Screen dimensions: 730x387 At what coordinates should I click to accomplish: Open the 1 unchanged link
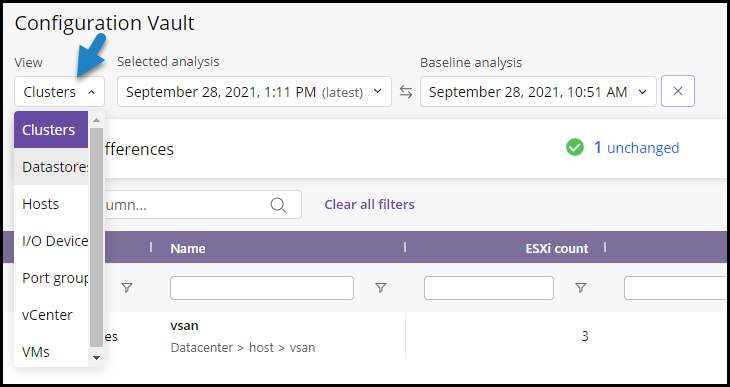(636, 148)
